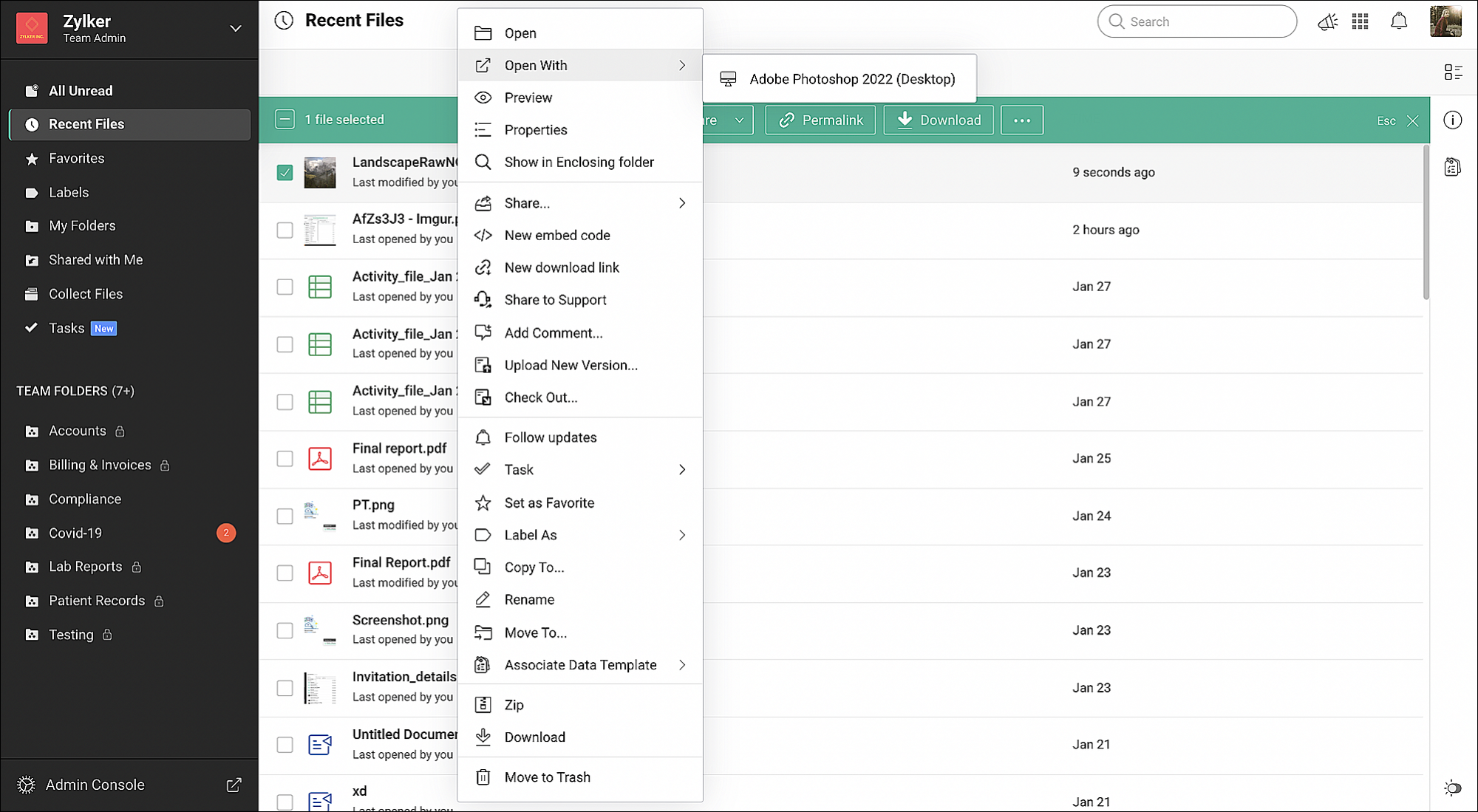The height and width of the screenshot is (812, 1478).
Task: Open the view layout switcher icon
Action: tap(1452, 72)
